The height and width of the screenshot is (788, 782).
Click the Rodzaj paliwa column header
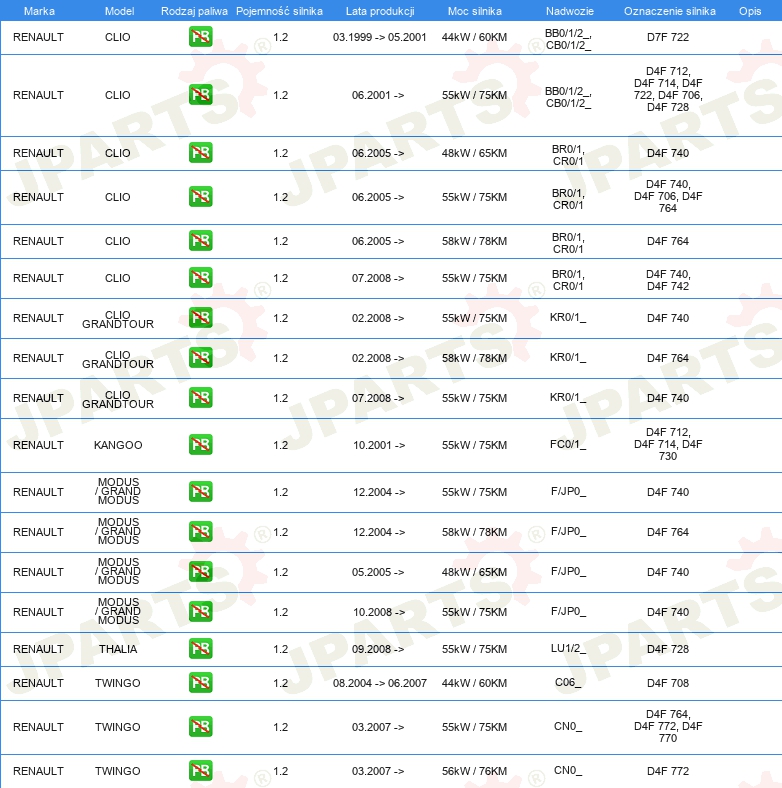point(194,11)
